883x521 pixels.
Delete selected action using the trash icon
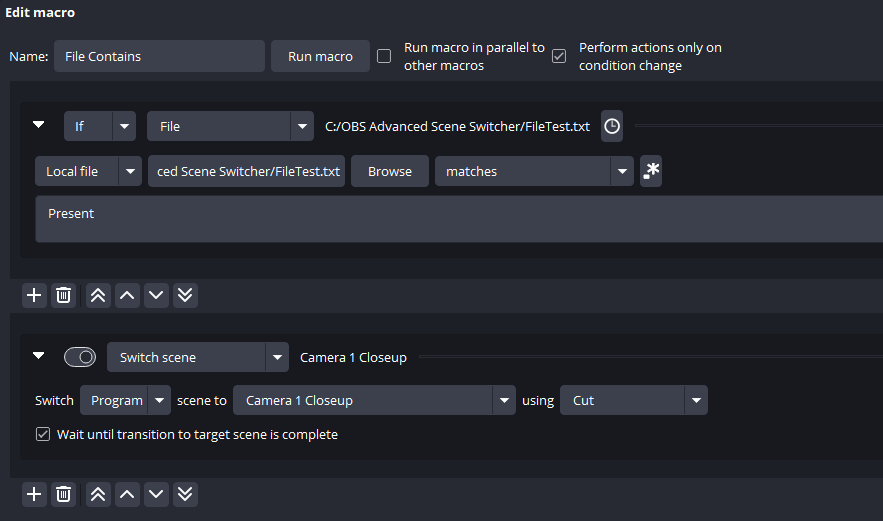tap(64, 495)
